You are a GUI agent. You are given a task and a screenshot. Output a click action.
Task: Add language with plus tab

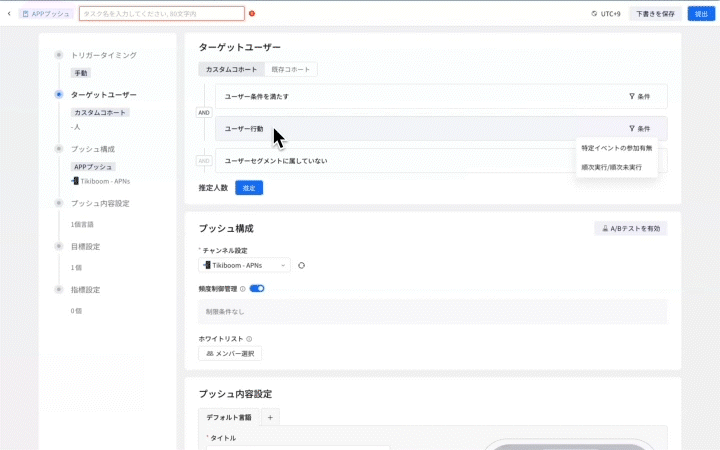270,417
